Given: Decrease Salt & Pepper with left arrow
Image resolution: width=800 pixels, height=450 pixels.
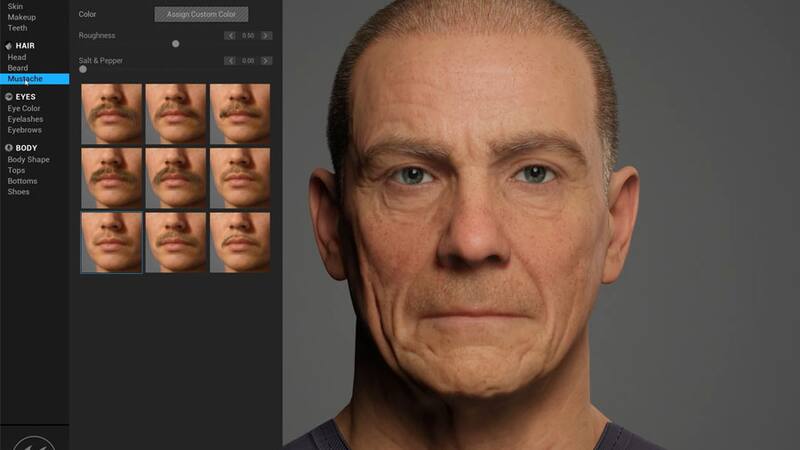Looking at the screenshot, I should click(230, 61).
